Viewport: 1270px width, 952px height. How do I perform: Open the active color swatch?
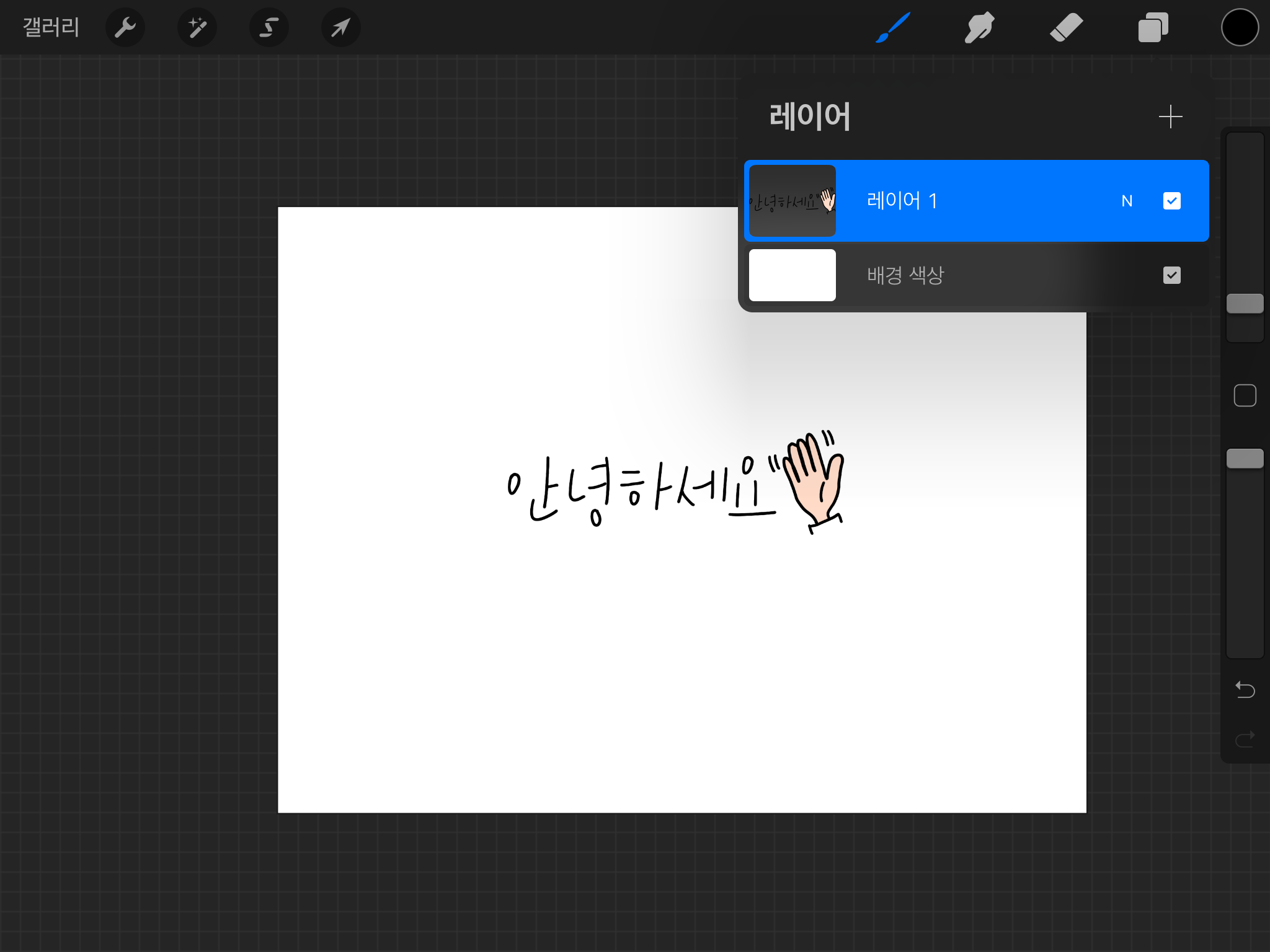click(1240, 27)
